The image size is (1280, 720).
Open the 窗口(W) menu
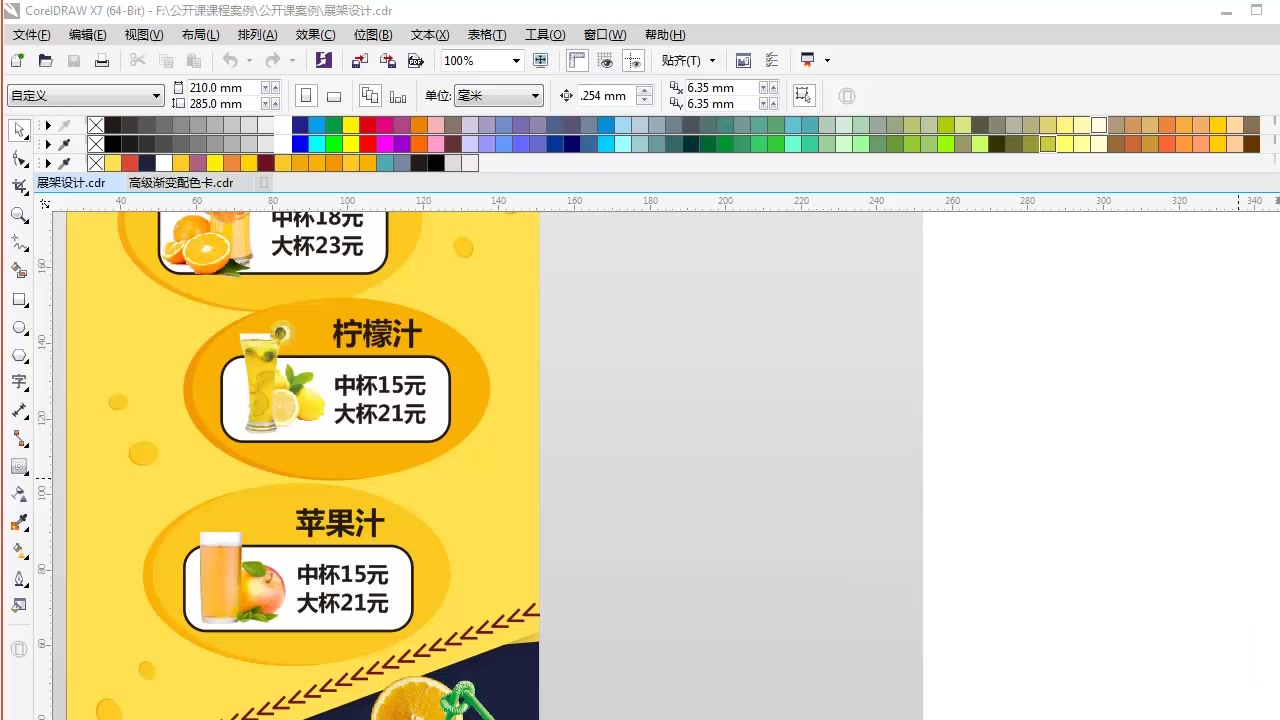(x=605, y=34)
